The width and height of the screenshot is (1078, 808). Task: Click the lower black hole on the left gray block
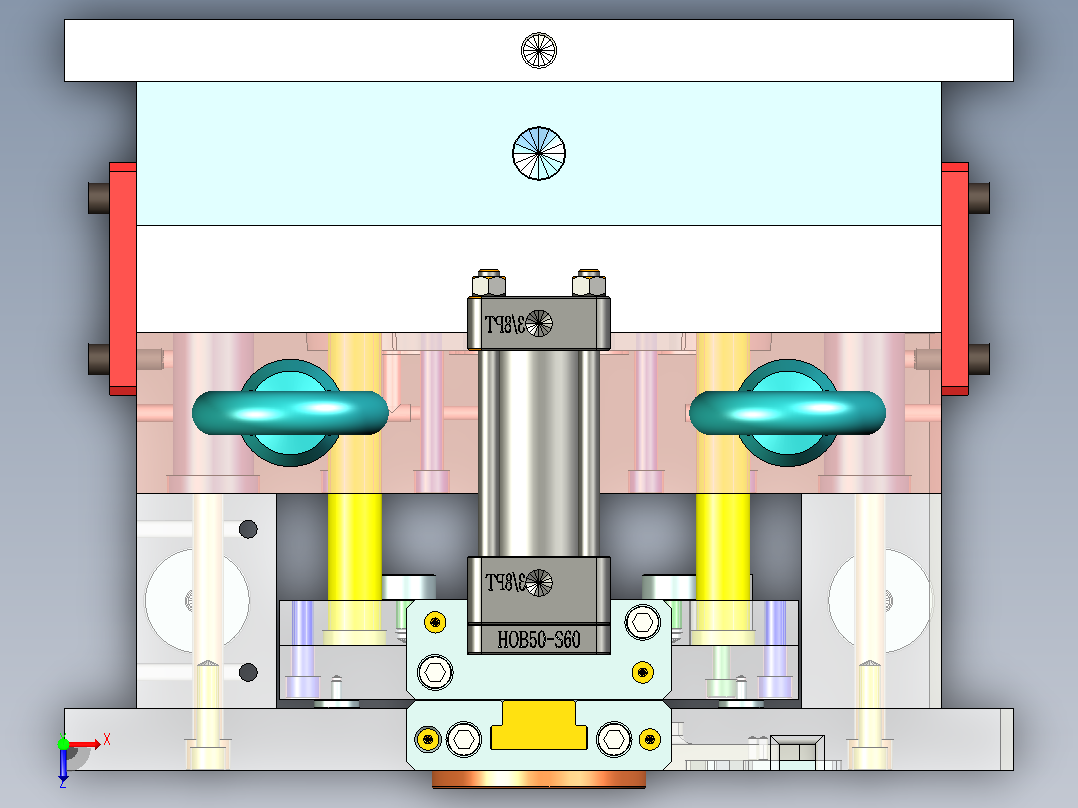[248, 672]
